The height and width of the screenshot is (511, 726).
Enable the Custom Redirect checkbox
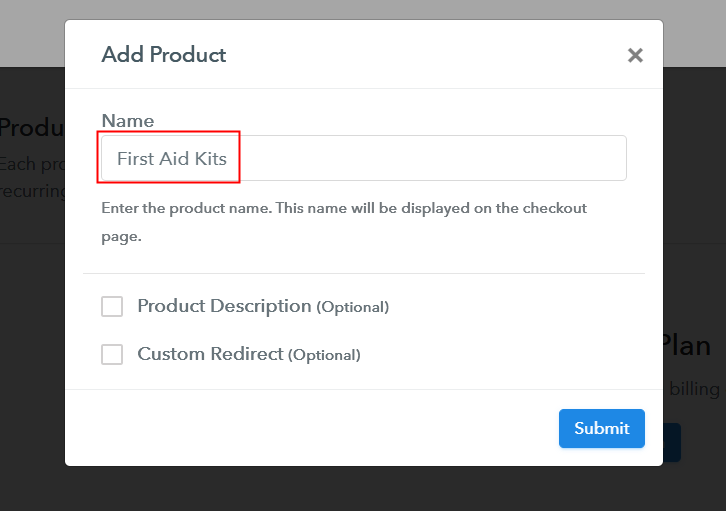(x=112, y=355)
